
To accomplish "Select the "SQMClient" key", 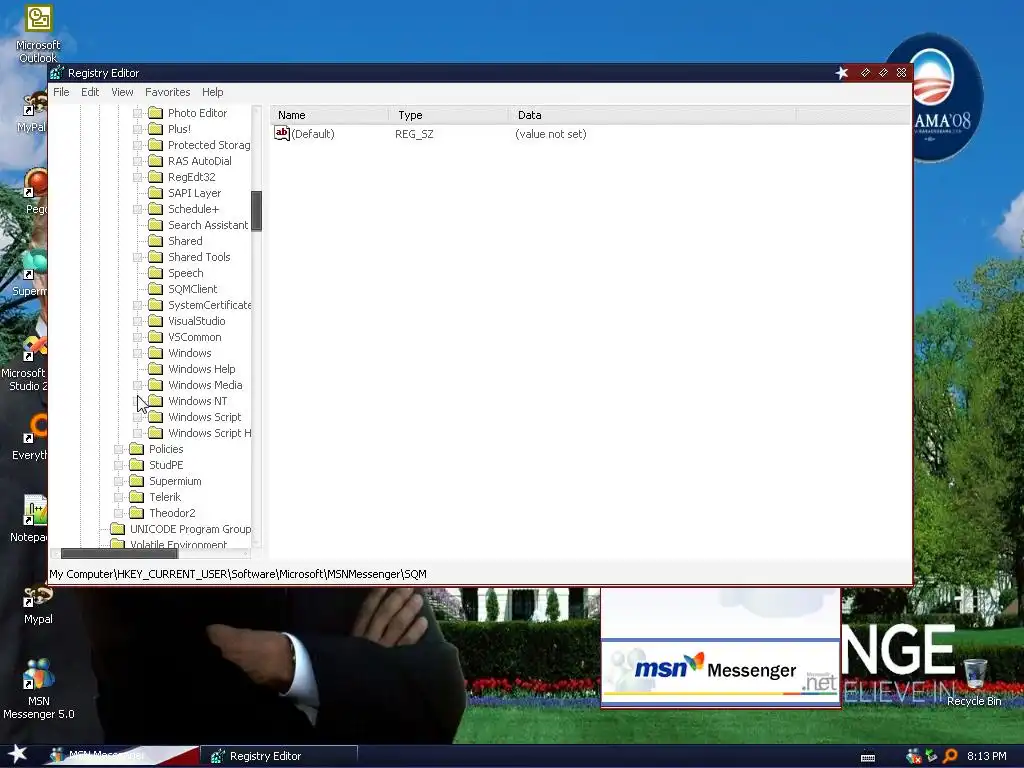I will click(193, 289).
